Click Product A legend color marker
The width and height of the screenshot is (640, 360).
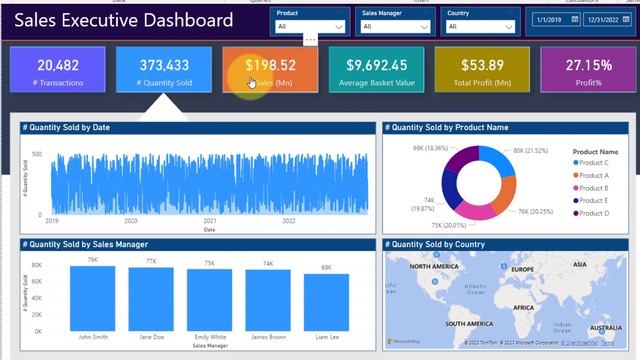(576, 175)
